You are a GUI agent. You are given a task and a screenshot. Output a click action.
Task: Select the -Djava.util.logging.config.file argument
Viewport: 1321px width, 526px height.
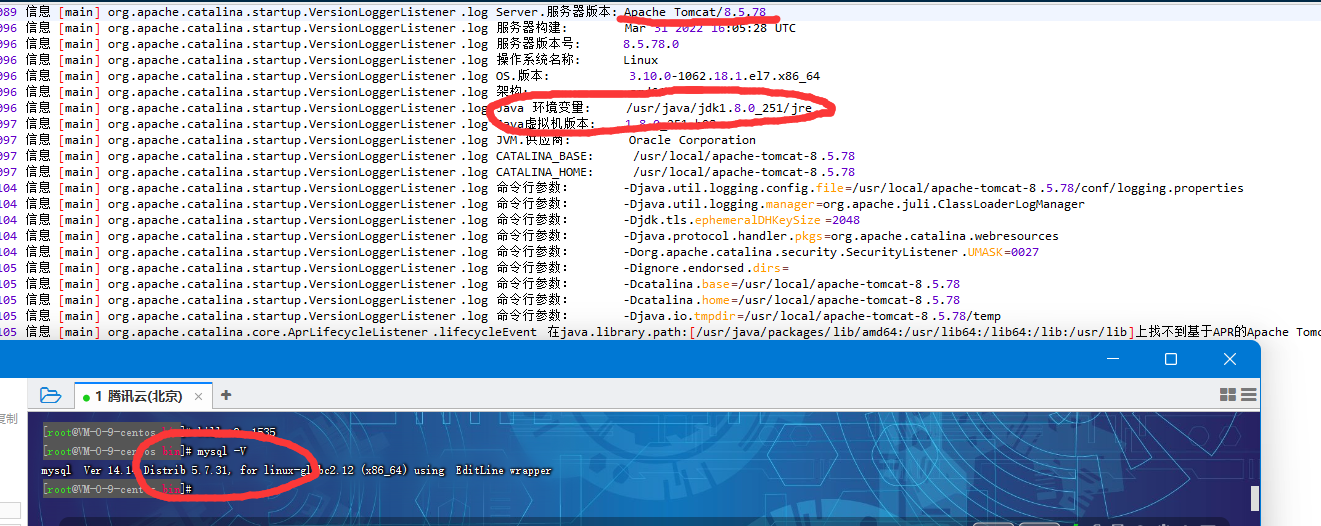933,188
